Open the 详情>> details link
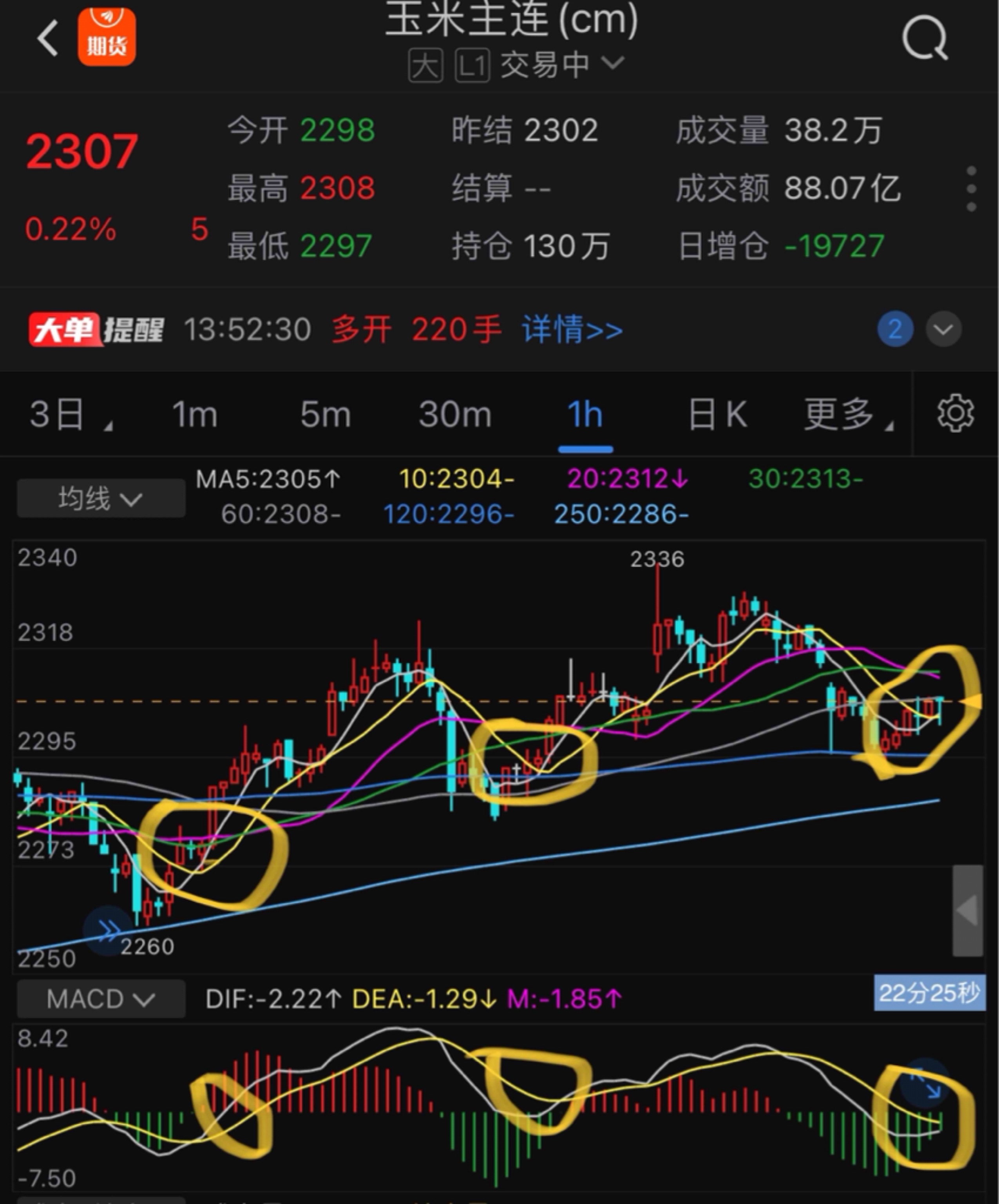 click(572, 330)
